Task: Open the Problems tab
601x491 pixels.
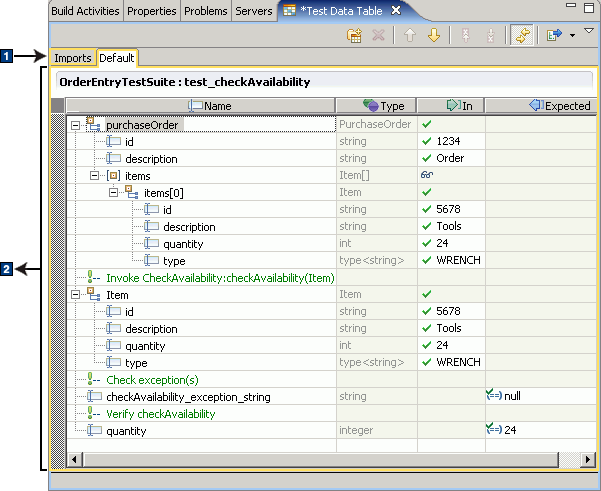Action: 206,11
